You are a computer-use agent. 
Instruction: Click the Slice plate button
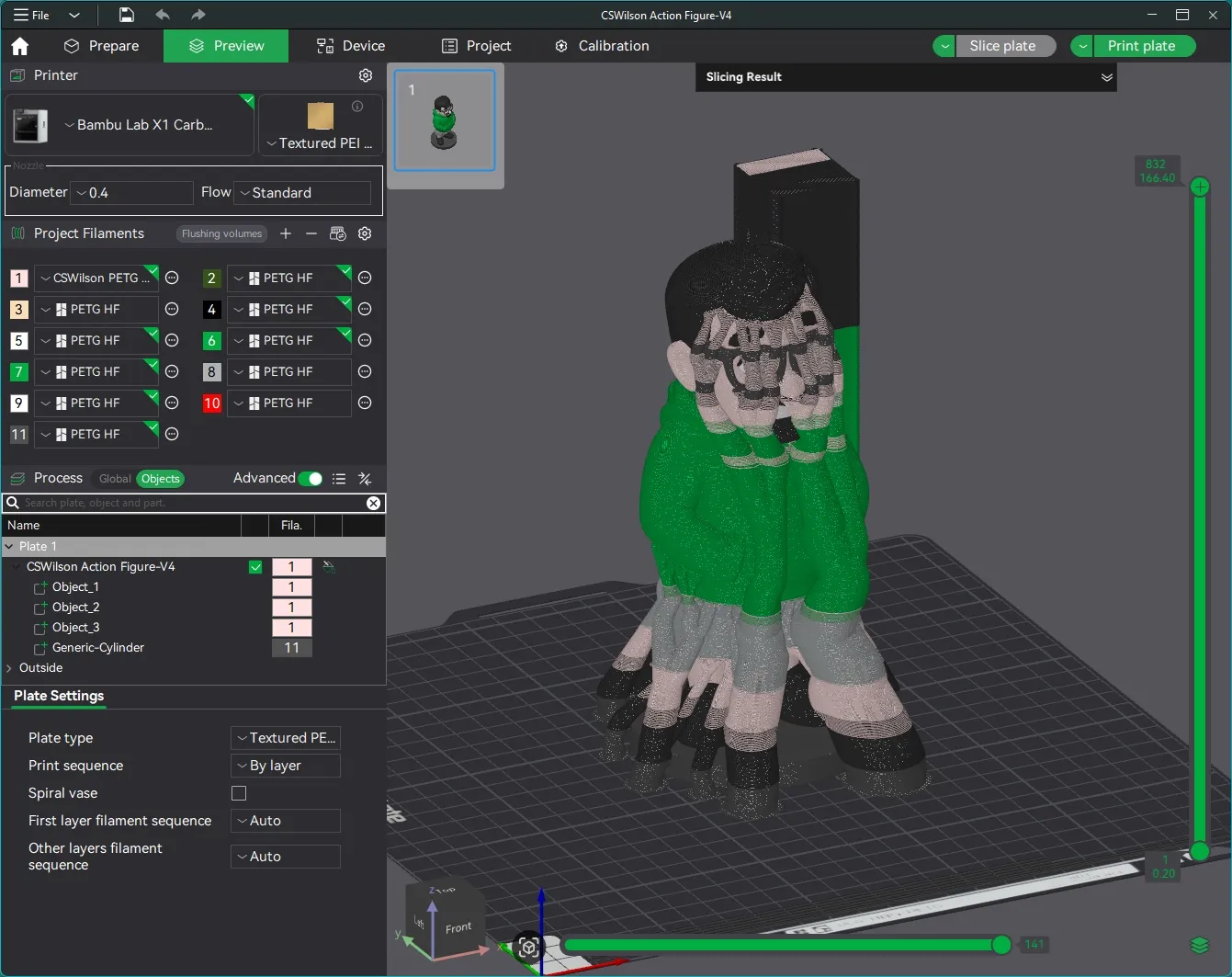coord(1005,45)
